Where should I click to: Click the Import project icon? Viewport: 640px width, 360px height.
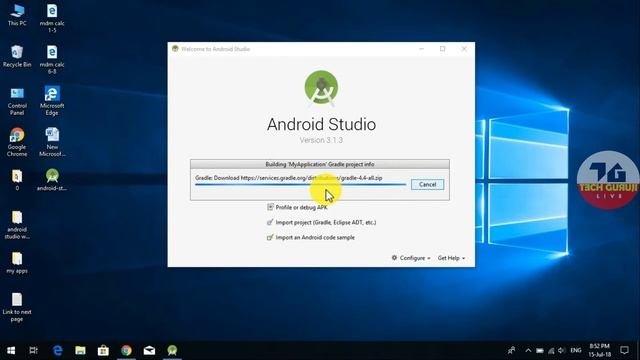click(270, 222)
